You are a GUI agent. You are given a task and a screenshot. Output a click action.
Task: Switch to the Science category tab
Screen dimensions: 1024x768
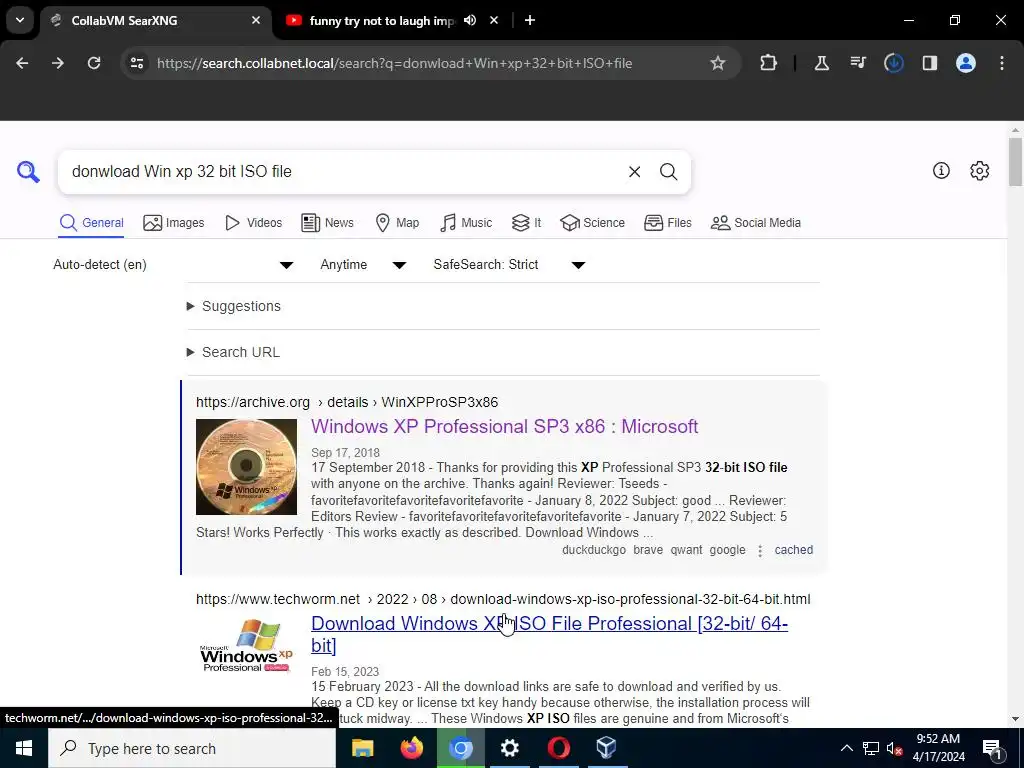592,223
